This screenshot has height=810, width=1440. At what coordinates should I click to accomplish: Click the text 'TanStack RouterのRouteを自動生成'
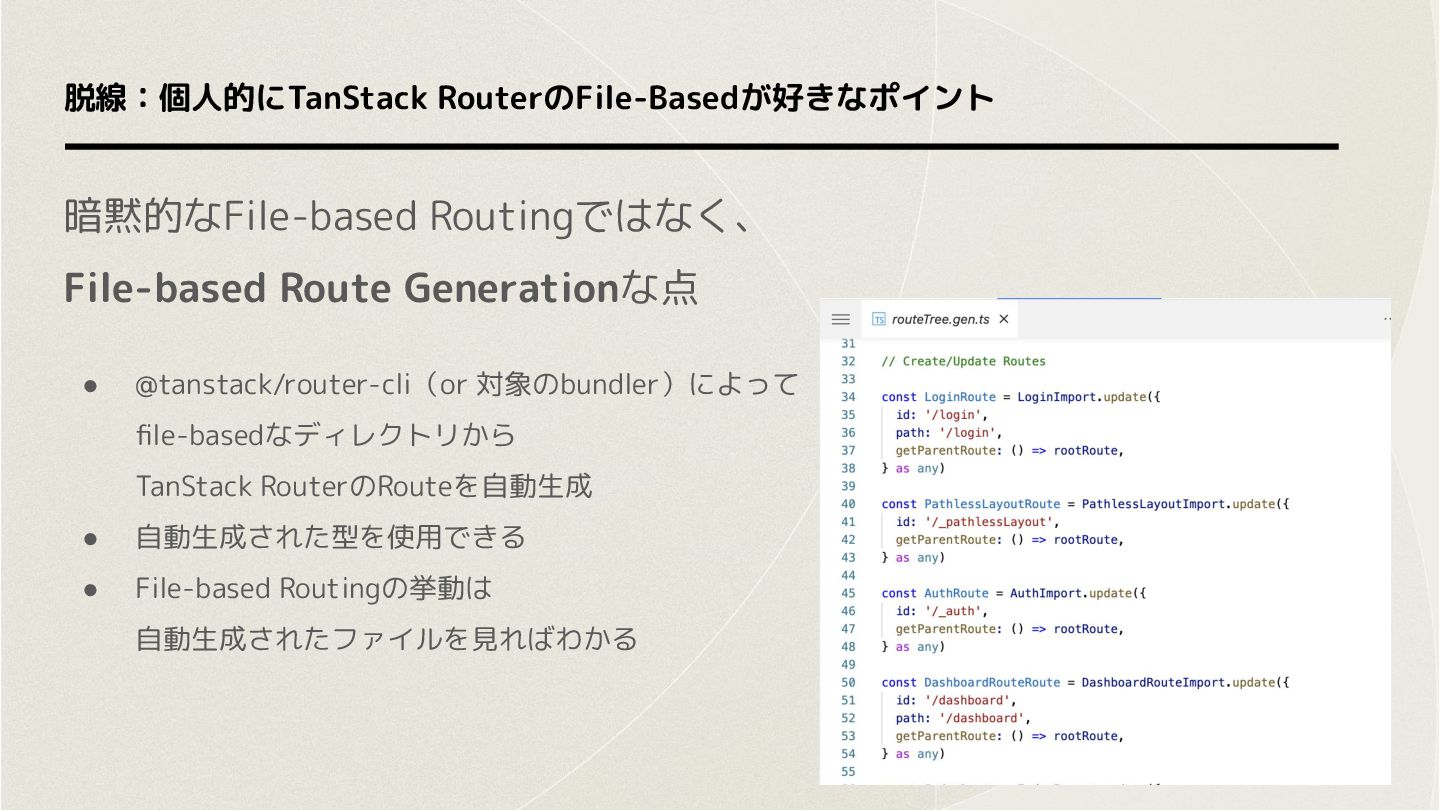pyautogui.click(x=364, y=486)
